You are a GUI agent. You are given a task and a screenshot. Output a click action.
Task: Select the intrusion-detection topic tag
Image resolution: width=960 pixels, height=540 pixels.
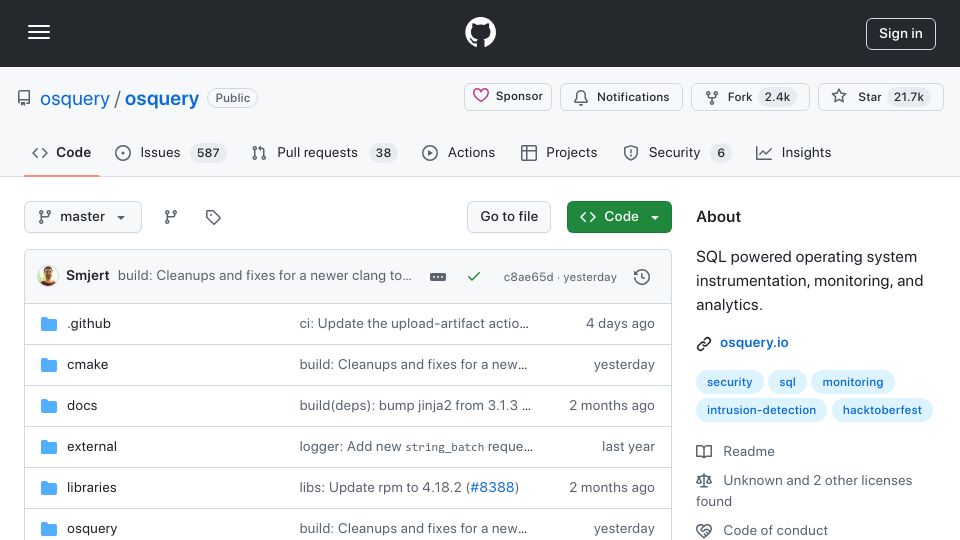(x=761, y=410)
